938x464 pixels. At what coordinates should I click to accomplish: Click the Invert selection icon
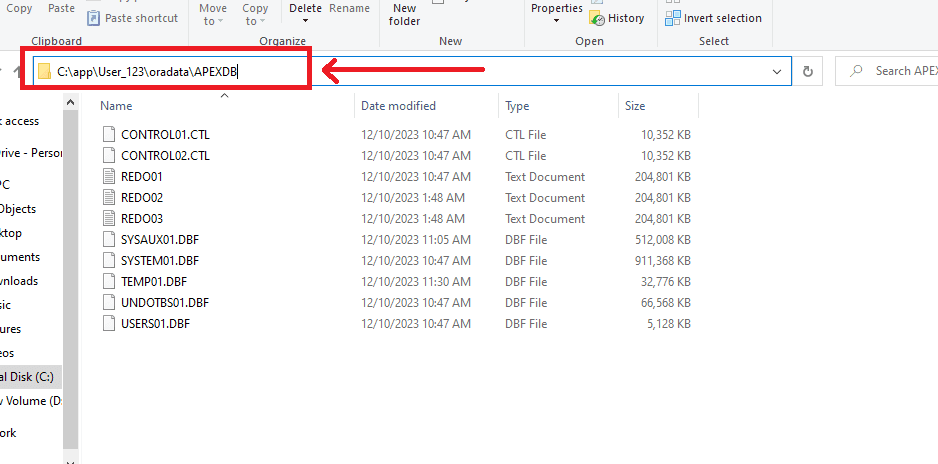673,18
